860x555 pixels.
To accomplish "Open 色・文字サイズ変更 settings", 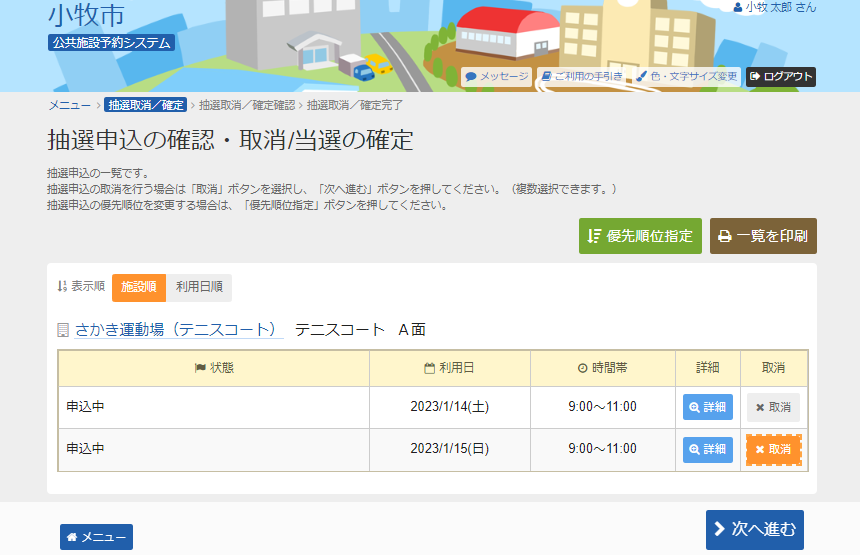I will [686, 76].
